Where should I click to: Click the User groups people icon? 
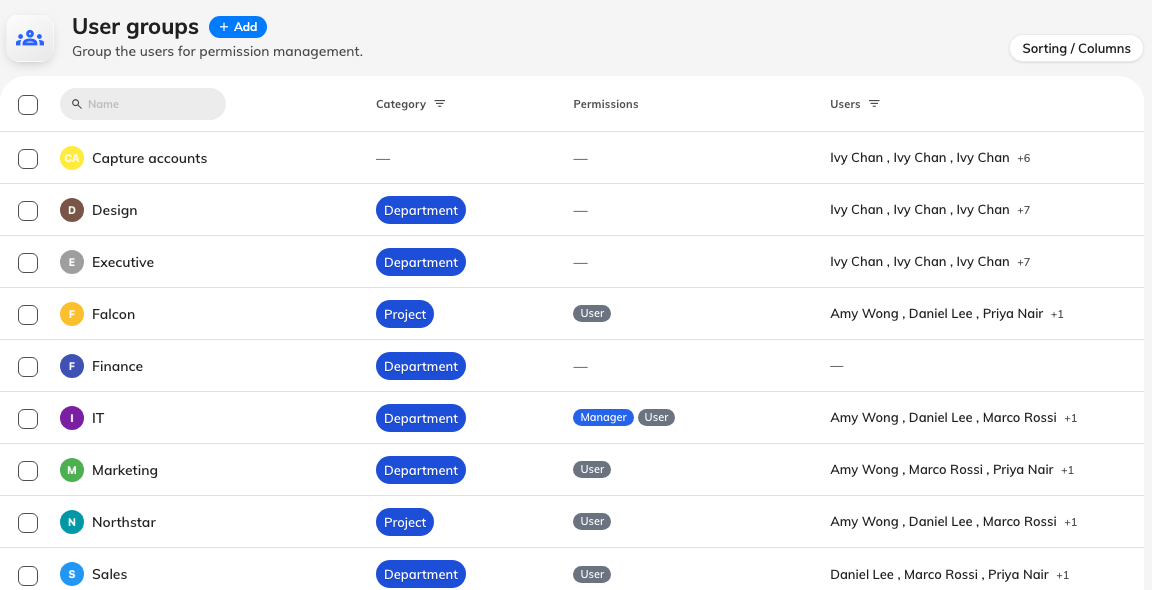[x=30, y=38]
